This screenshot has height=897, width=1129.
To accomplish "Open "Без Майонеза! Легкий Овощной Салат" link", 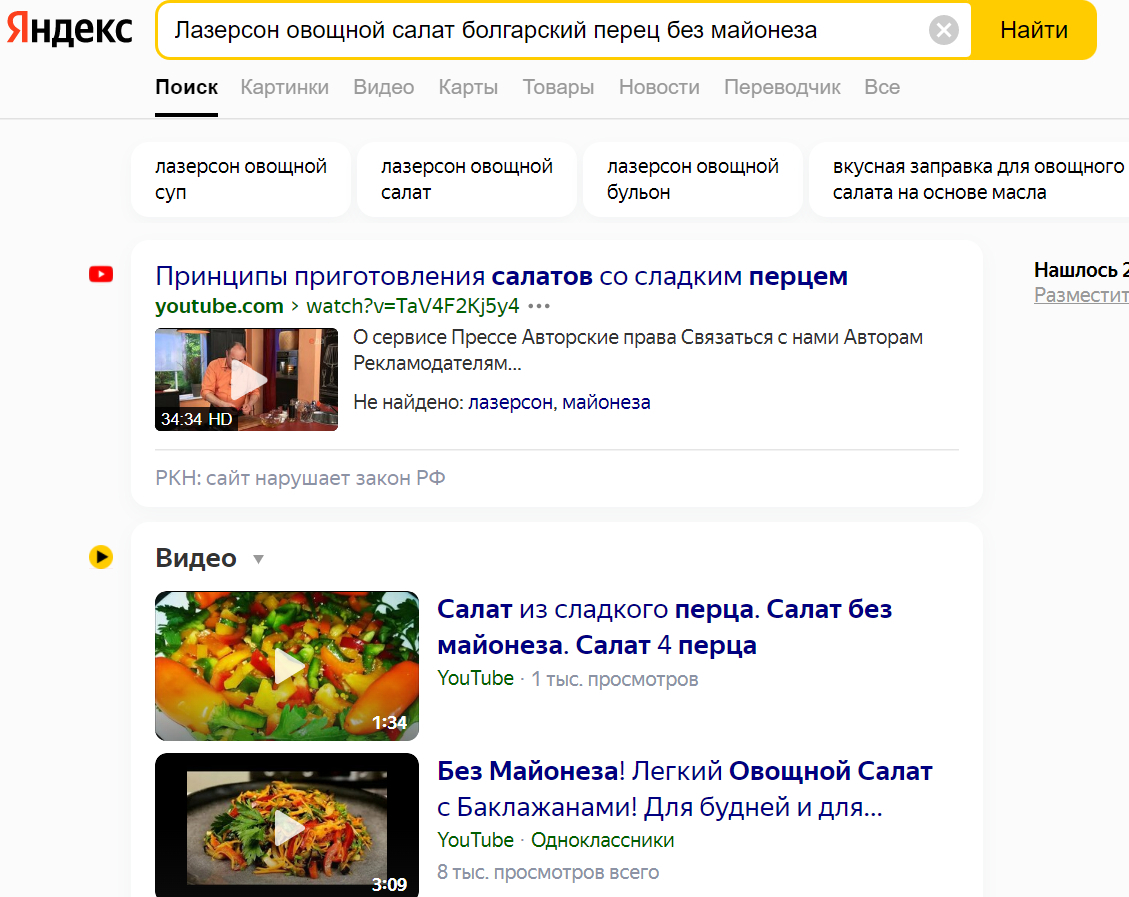I will coord(684,789).
